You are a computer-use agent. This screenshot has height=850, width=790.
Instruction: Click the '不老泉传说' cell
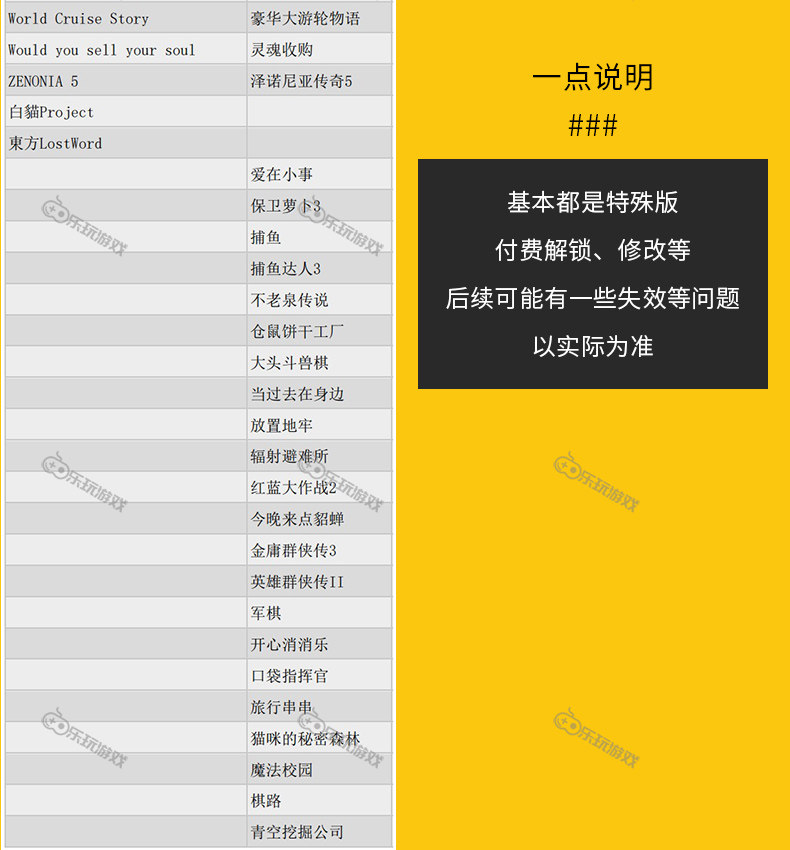point(319,300)
